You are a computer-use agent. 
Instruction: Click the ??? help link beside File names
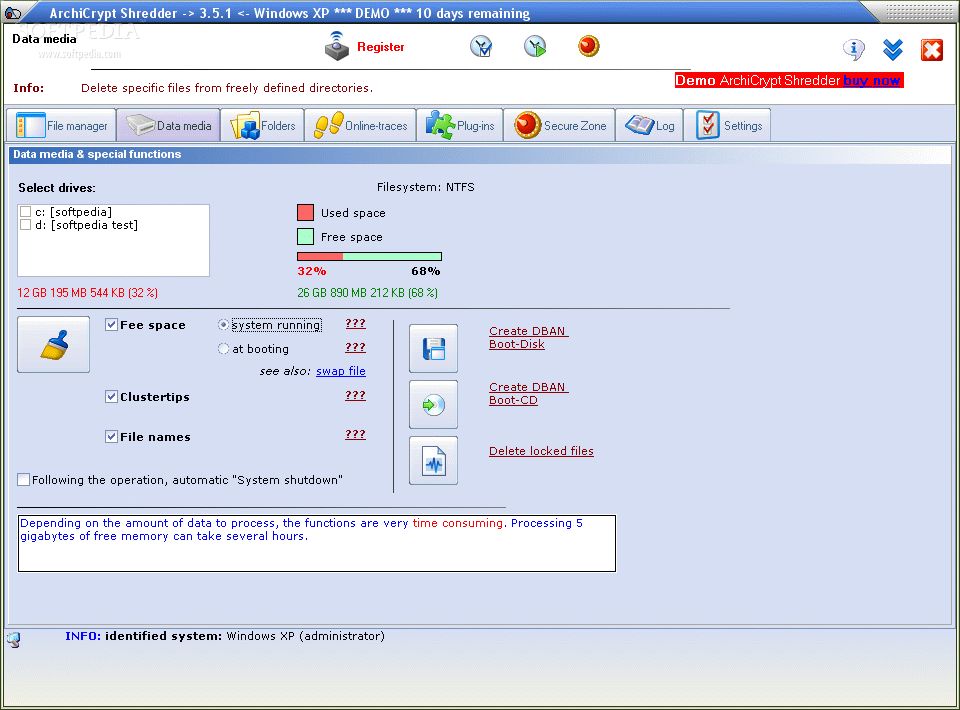355,434
